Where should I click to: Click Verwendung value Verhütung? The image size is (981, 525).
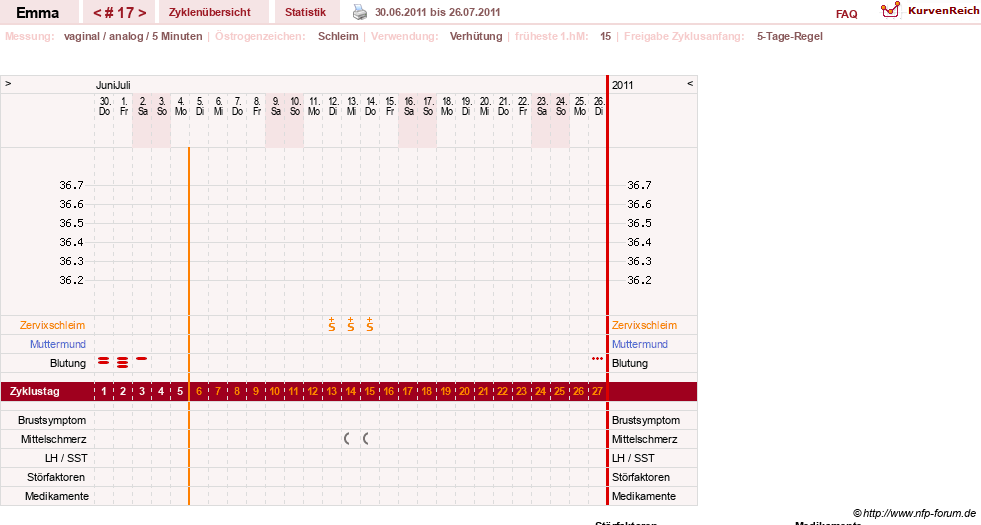476,36
